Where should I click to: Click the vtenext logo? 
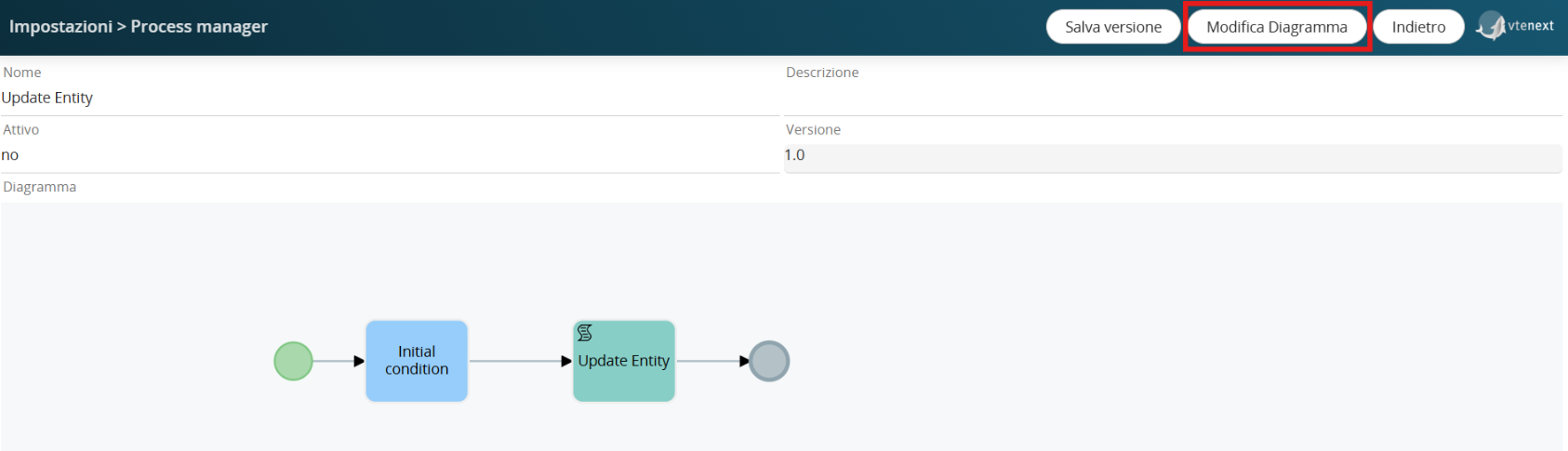coord(1515,26)
